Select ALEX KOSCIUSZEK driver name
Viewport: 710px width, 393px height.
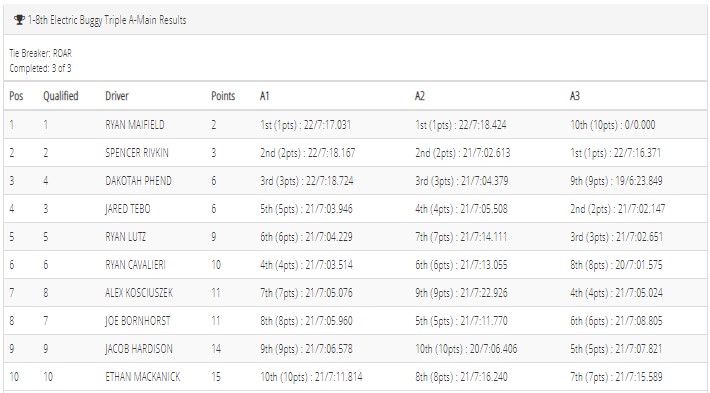(x=139, y=293)
